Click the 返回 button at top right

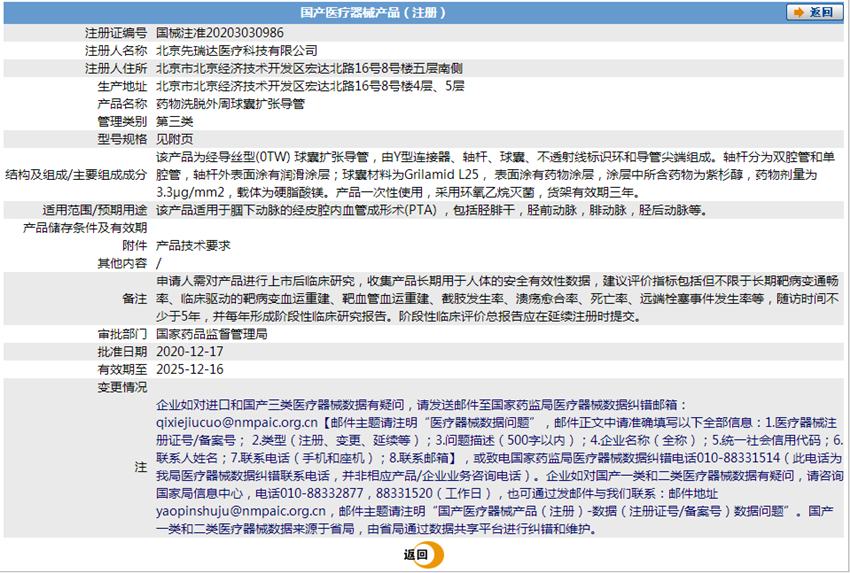click(x=814, y=12)
